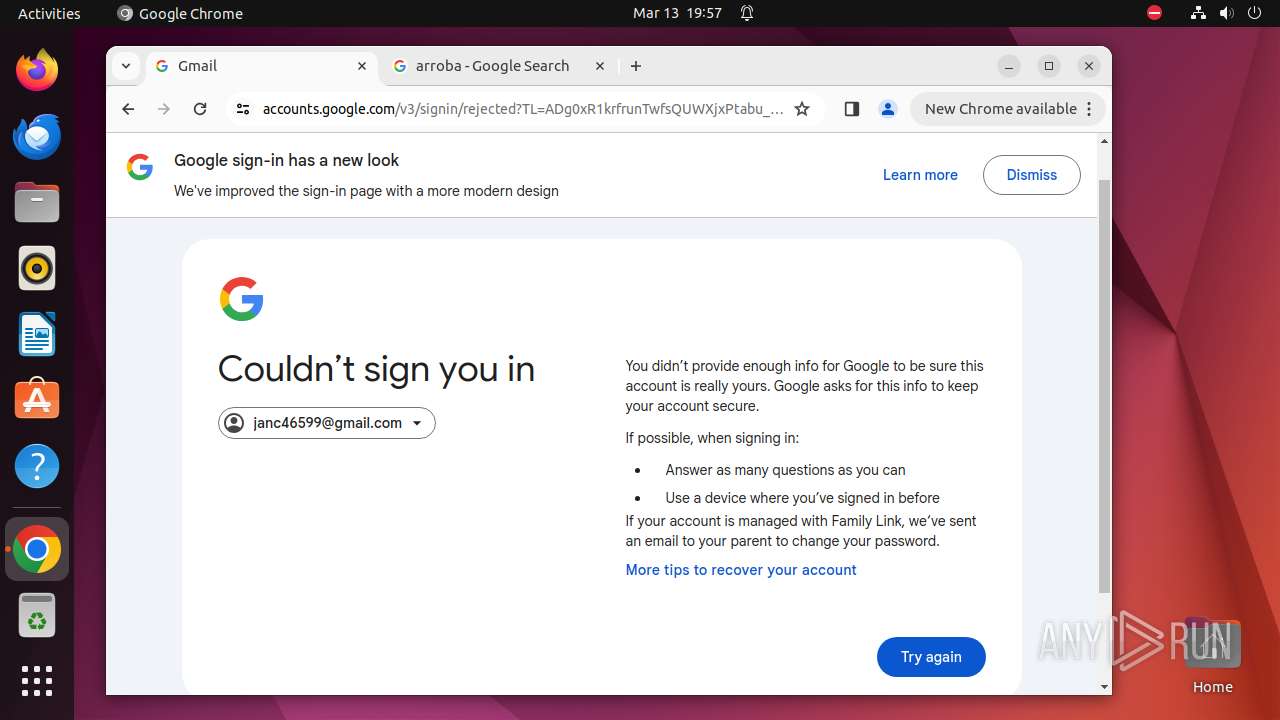Screen dimensions: 1280x720
Task: Click 'Use a device where you've signed in before'
Action: coord(802,498)
